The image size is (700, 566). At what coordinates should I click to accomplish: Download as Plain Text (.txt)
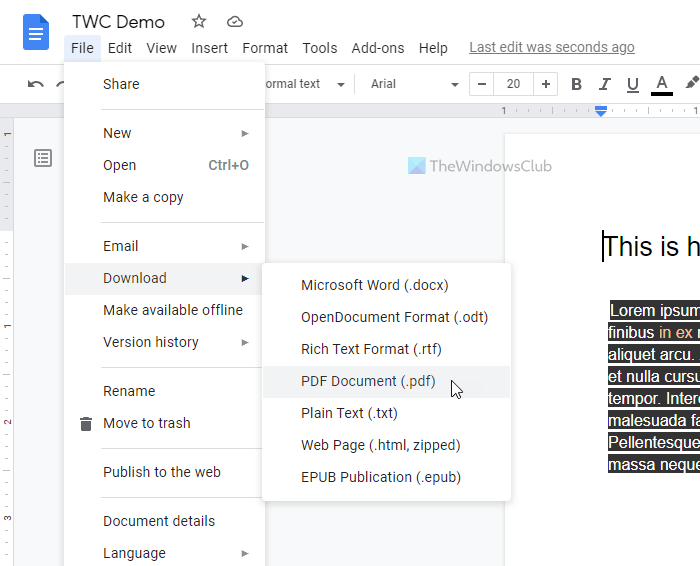point(387,413)
